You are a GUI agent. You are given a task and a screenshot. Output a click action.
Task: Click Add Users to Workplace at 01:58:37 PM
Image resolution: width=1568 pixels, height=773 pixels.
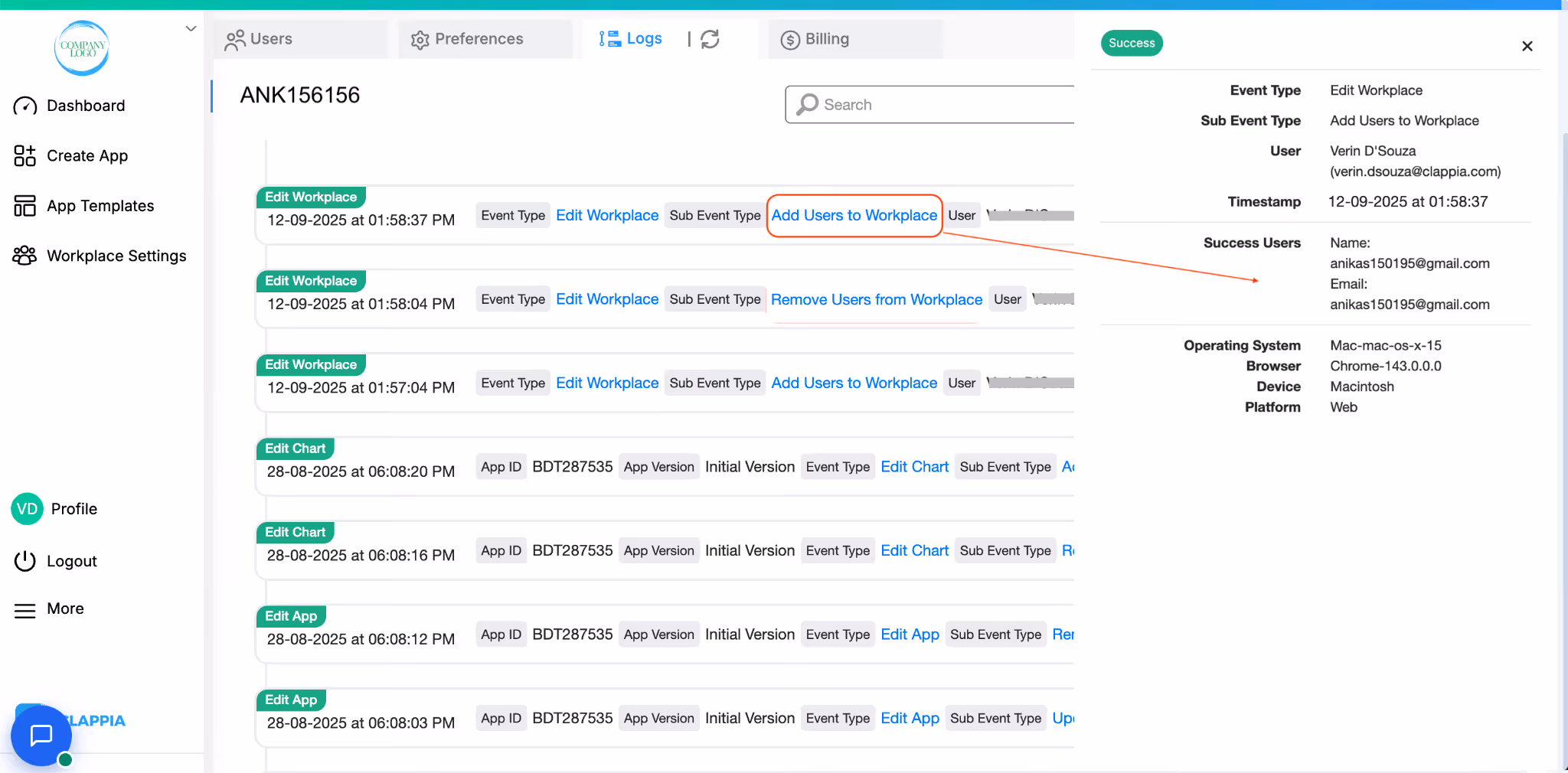(x=854, y=216)
